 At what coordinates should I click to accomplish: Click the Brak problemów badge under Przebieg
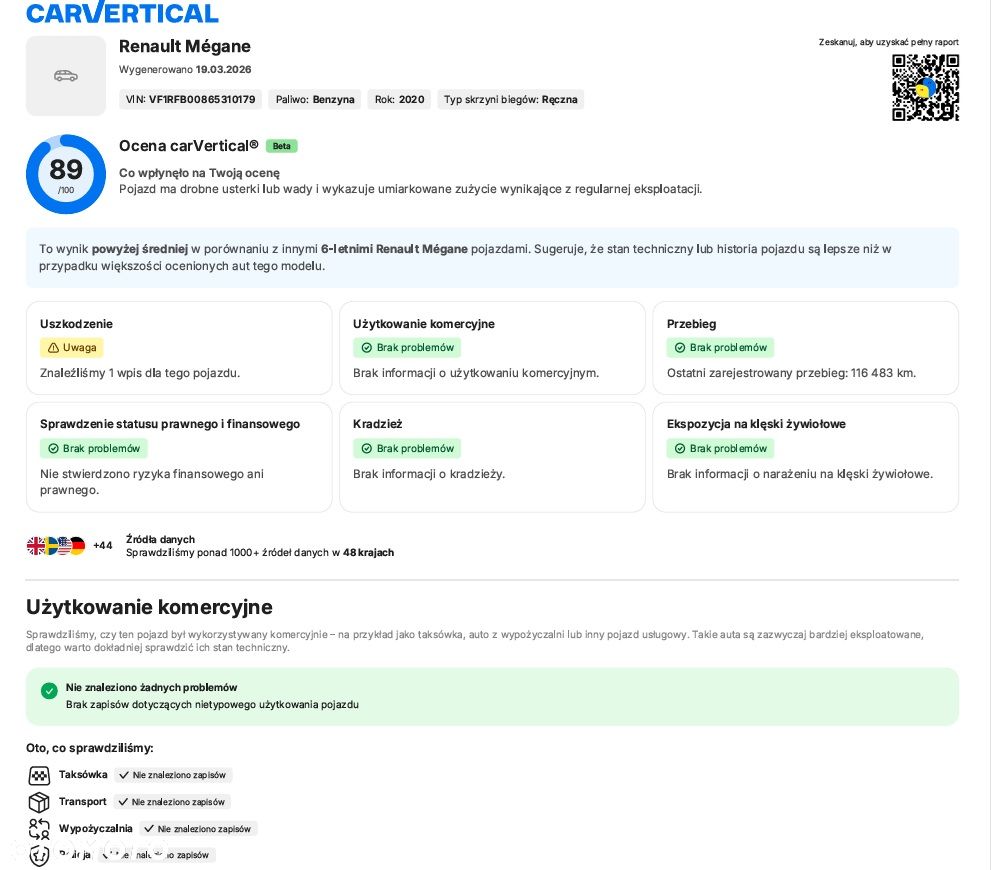coord(720,347)
